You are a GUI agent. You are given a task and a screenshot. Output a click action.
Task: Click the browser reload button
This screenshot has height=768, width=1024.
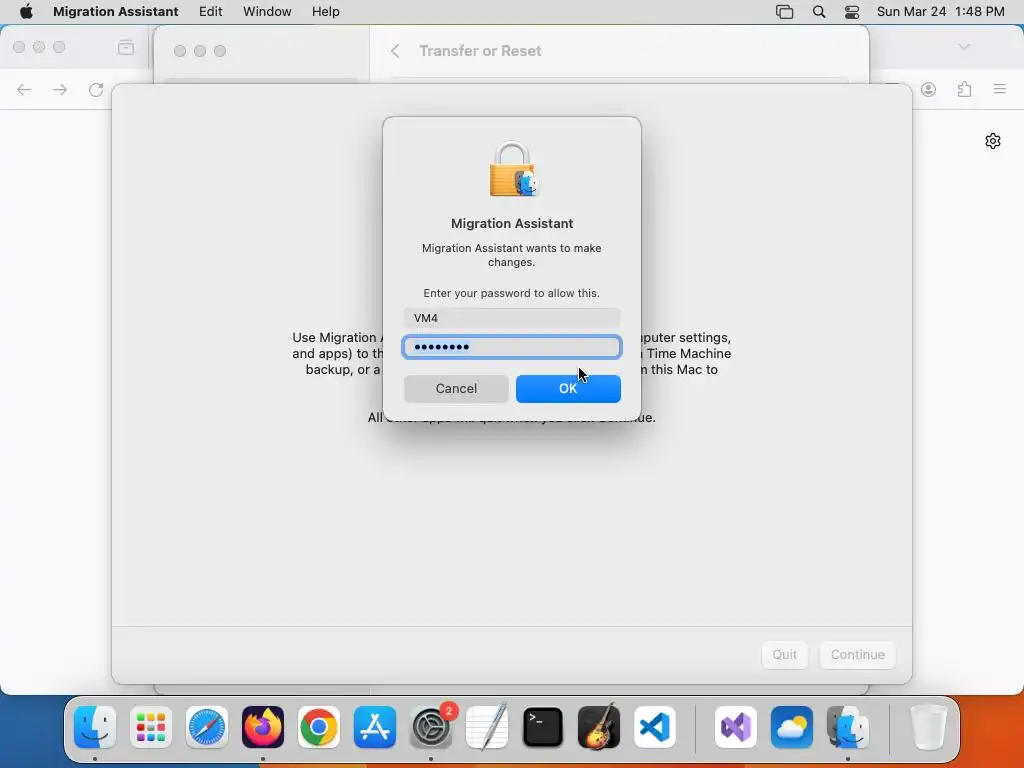point(96,89)
